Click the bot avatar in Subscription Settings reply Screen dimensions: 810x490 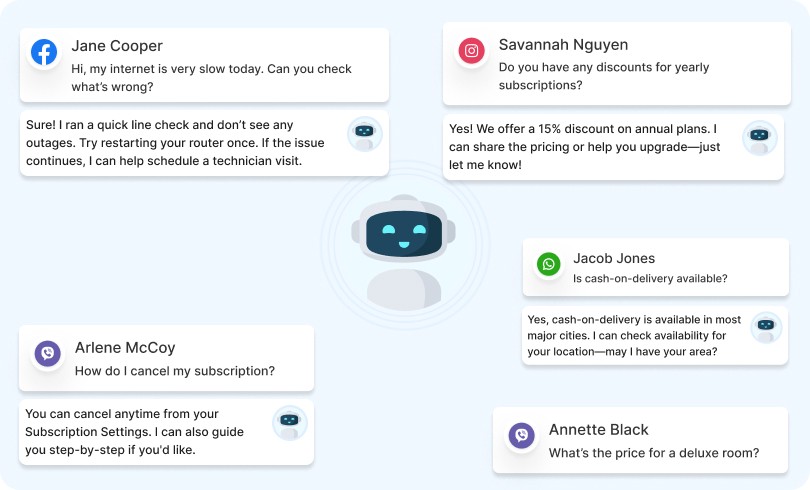coord(289,422)
